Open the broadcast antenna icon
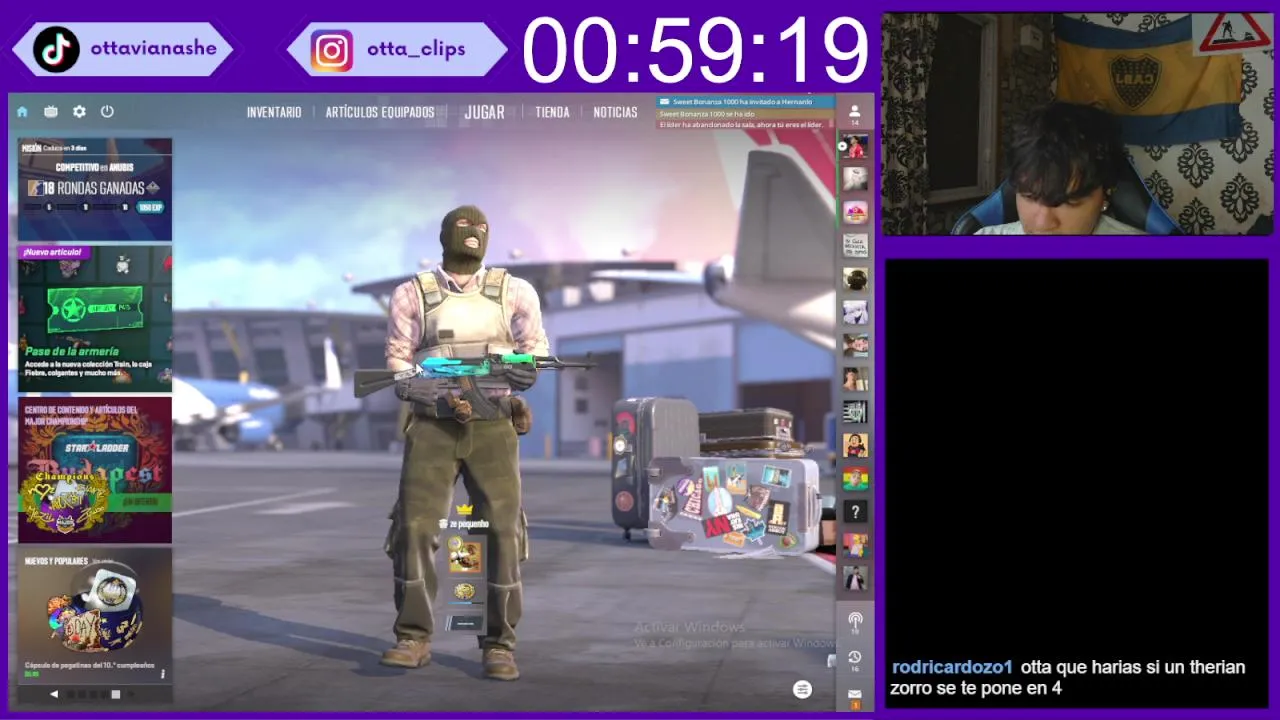The image size is (1280, 720). click(x=855, y=623)
